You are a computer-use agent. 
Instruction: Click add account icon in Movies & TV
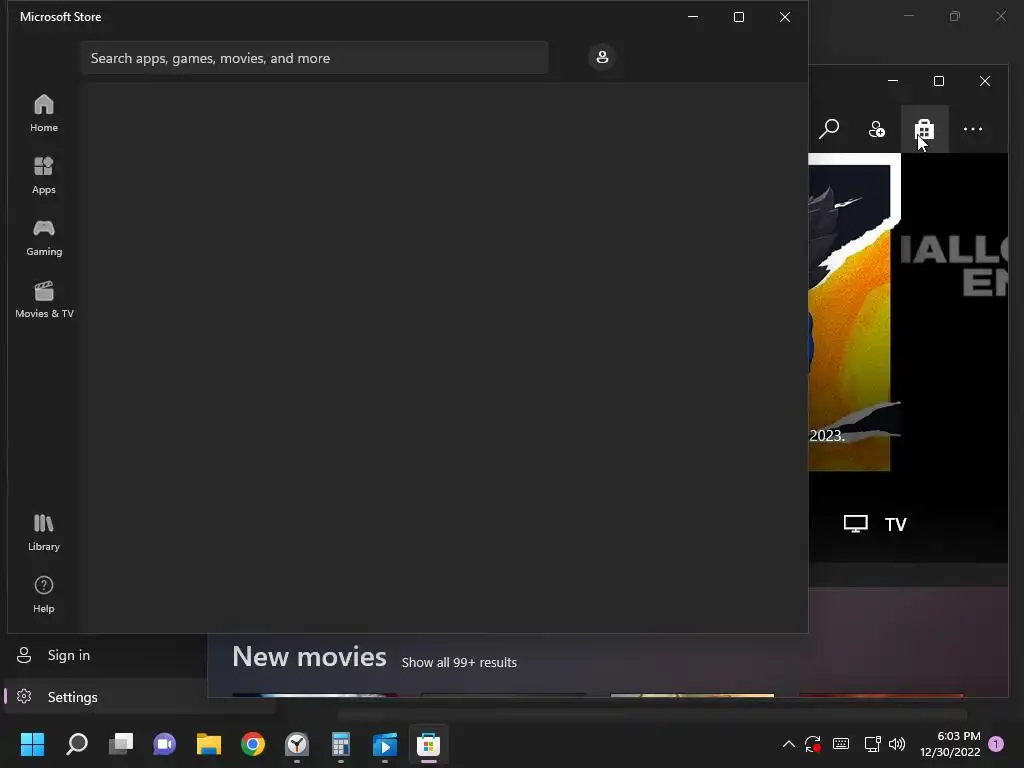coord(876,129)
